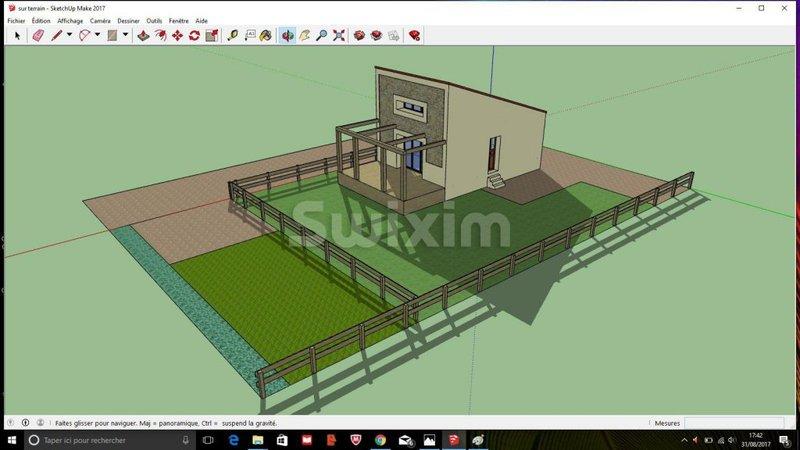Expand the Rectangle shape dropdown arrow

point(125,35)
